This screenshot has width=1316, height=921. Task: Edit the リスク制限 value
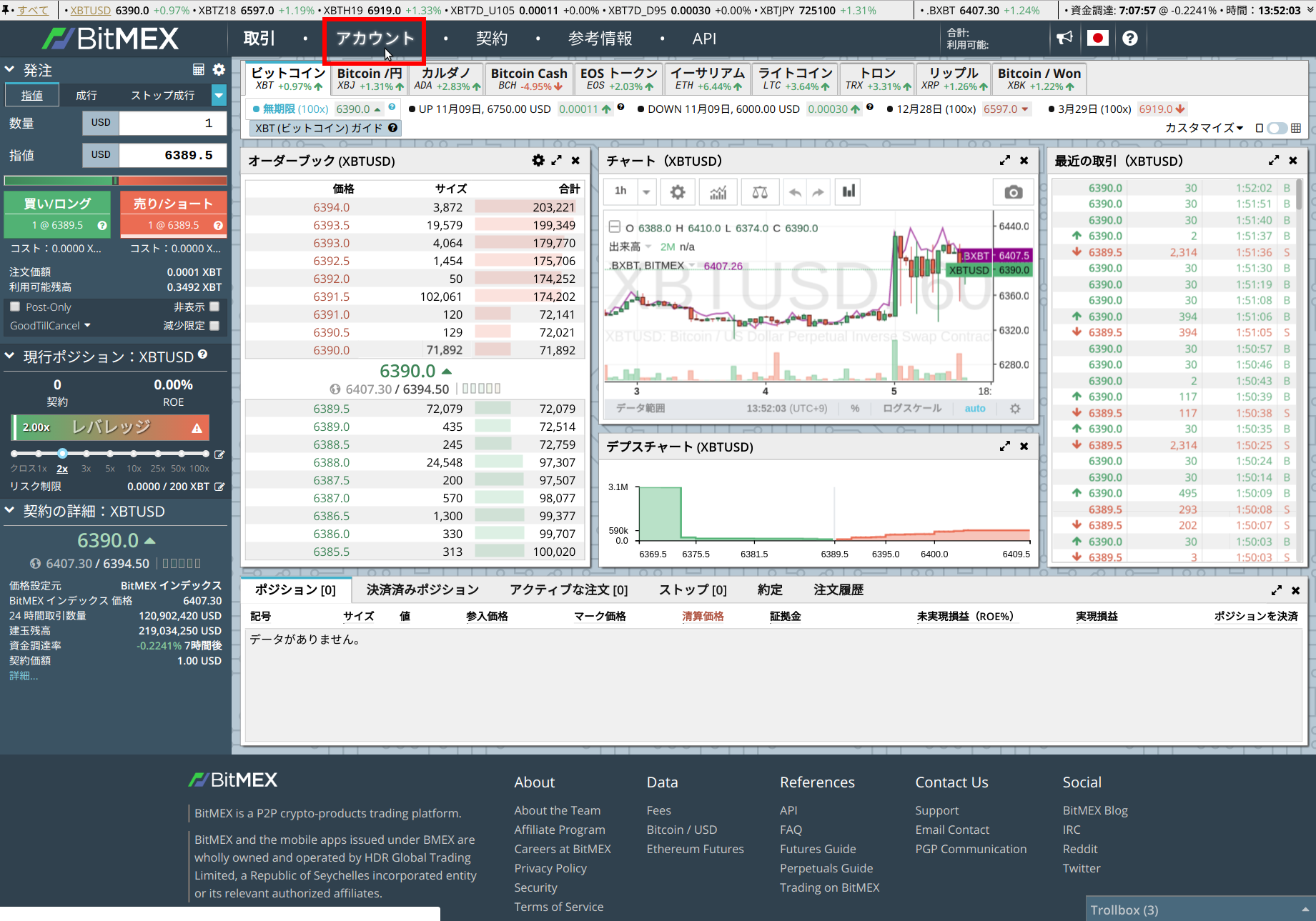pos(219,487)
